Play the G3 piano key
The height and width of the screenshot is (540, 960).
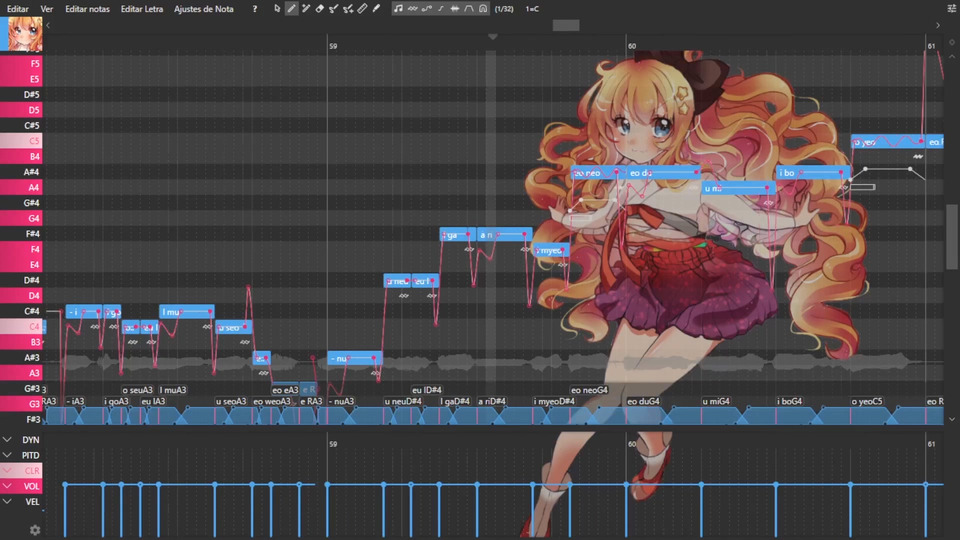[x=21, y=403]
